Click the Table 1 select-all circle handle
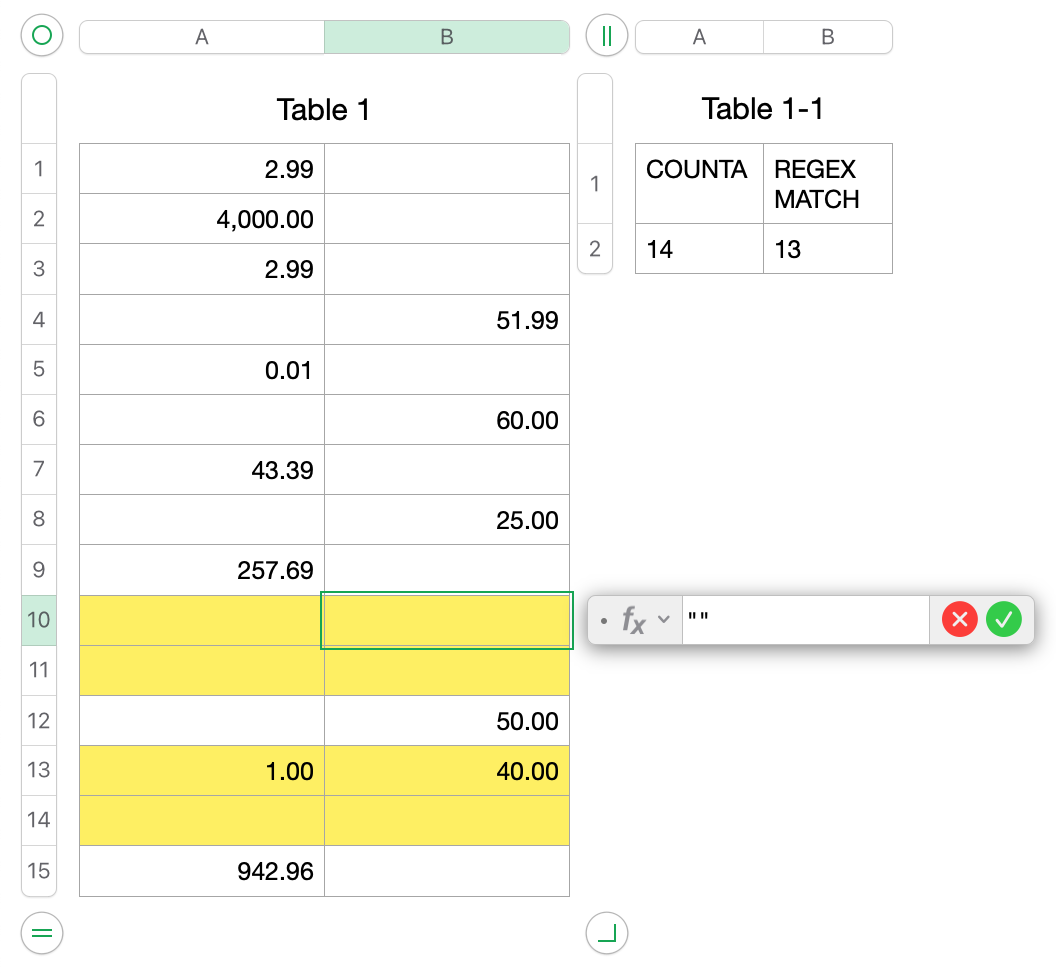Image resolution: width=1056 pixels, height=974 pixels. [42, 37]
